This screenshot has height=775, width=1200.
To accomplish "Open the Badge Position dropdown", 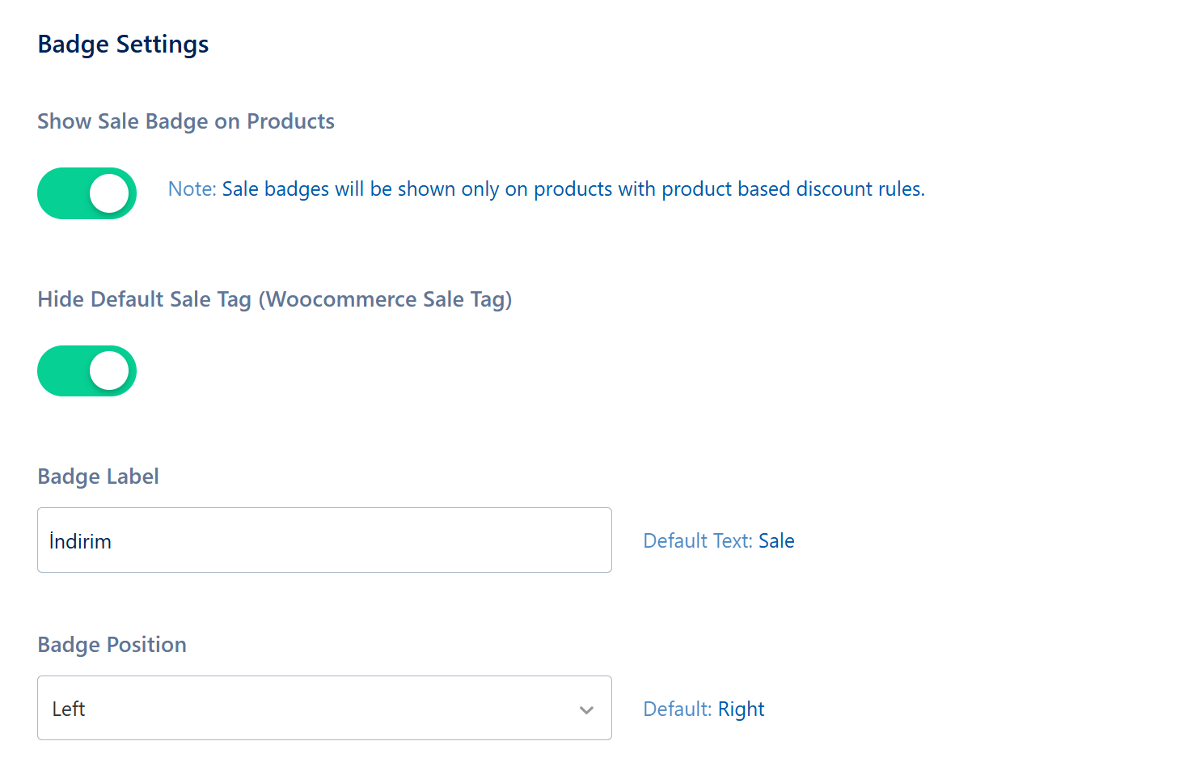I will coord(324,708).
